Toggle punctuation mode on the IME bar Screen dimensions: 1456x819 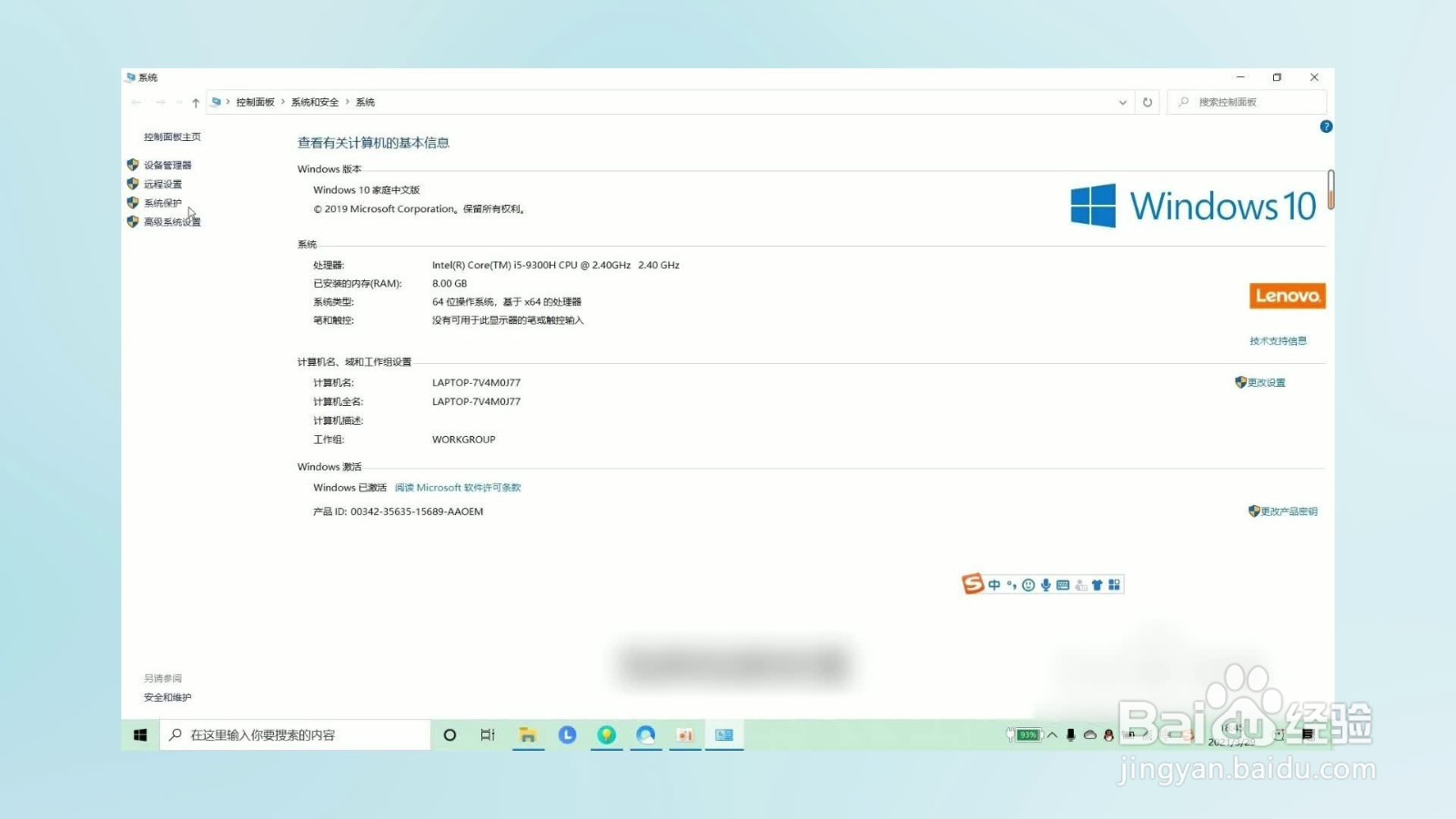pyautogui.click(x=1011, y=585)
